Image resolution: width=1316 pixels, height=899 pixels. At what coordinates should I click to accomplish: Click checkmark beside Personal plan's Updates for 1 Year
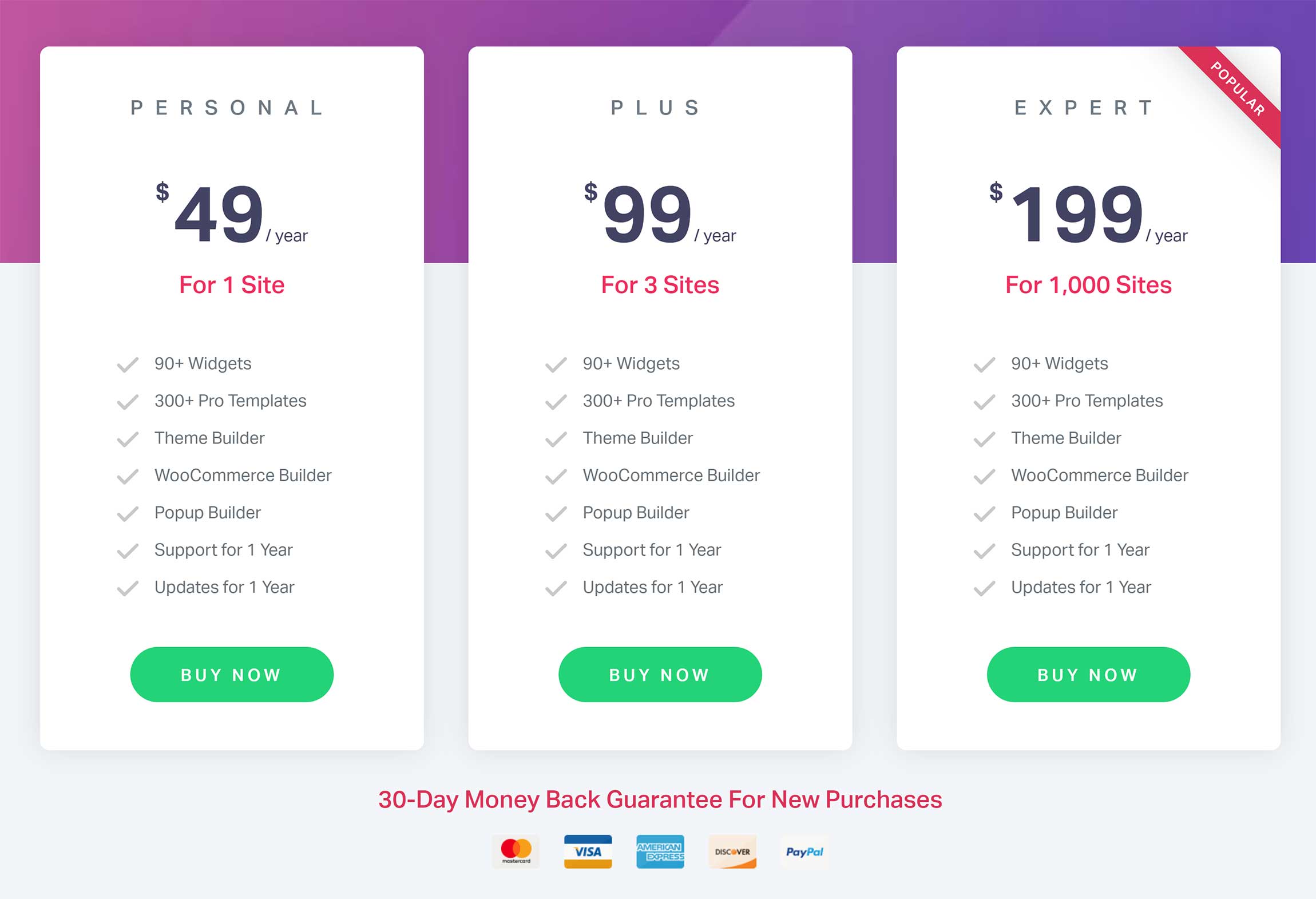(x=128, y=588)
